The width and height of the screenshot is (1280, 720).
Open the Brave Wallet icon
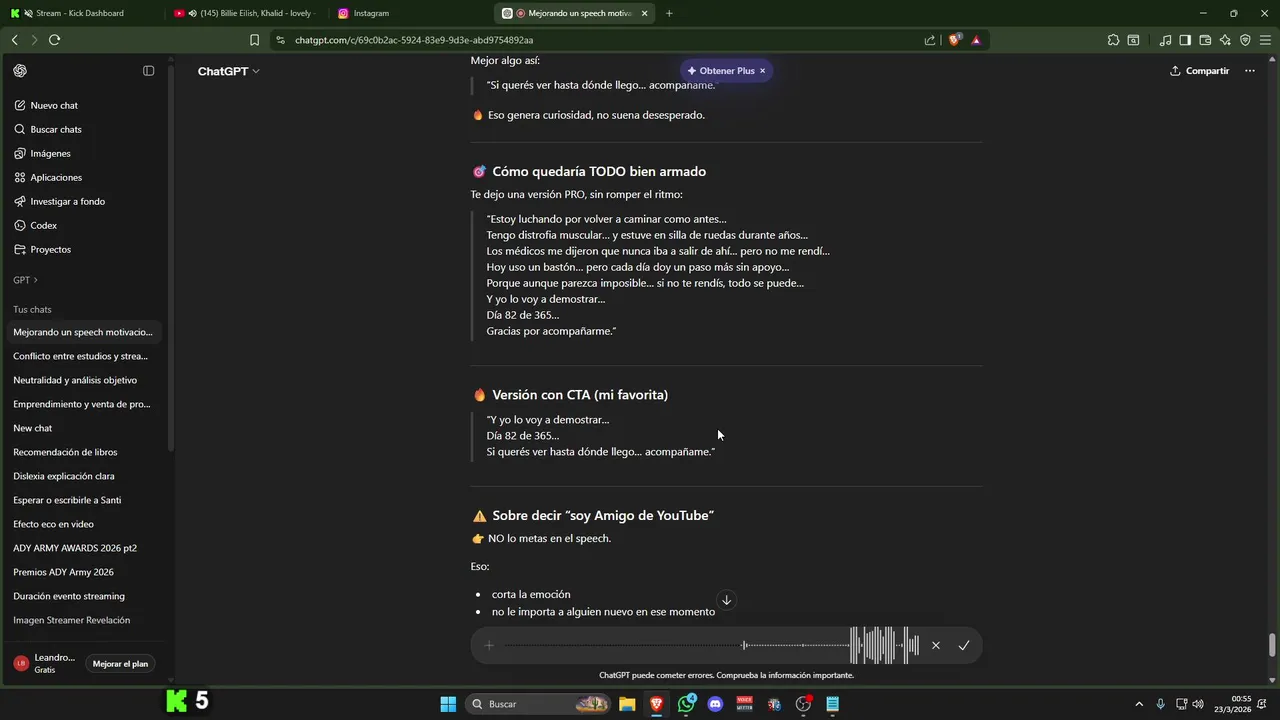[x=1205, y=40]
